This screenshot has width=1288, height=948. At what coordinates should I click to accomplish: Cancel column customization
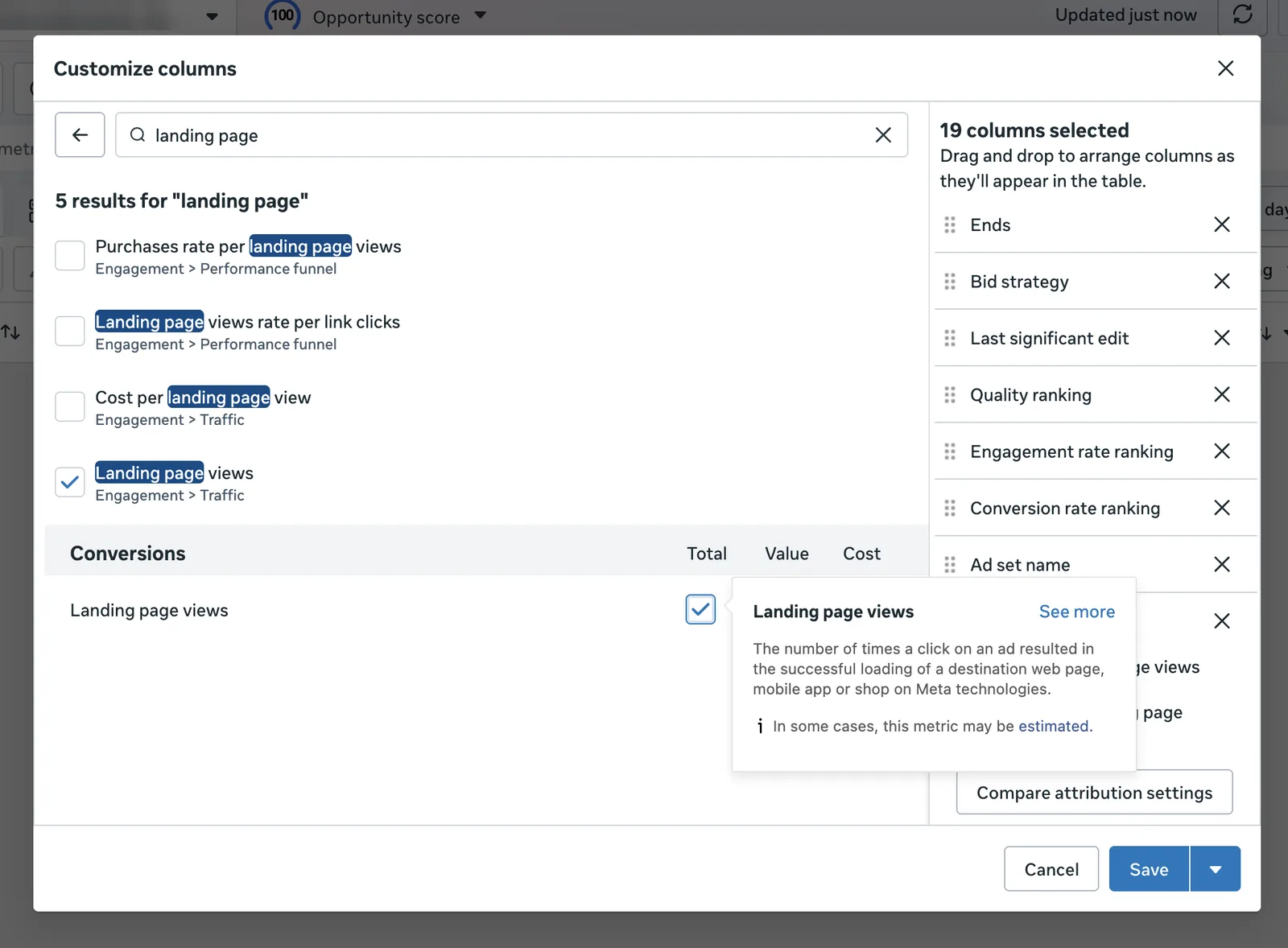pyautogui.click(x=1051, y=869)
